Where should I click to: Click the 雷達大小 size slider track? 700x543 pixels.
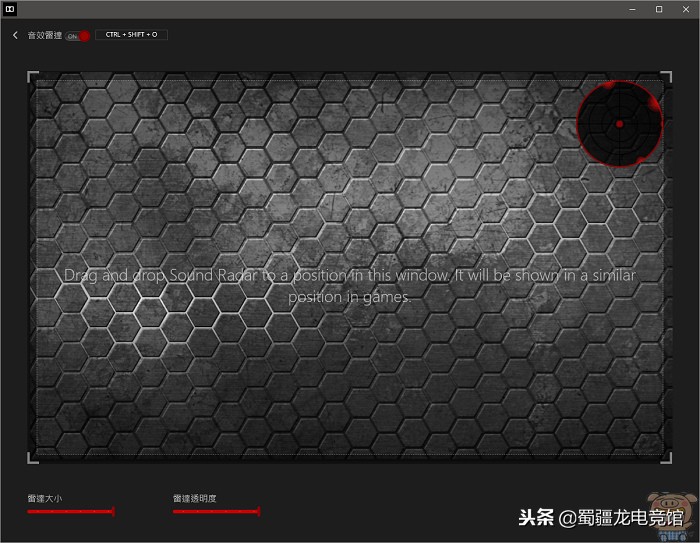70,511
